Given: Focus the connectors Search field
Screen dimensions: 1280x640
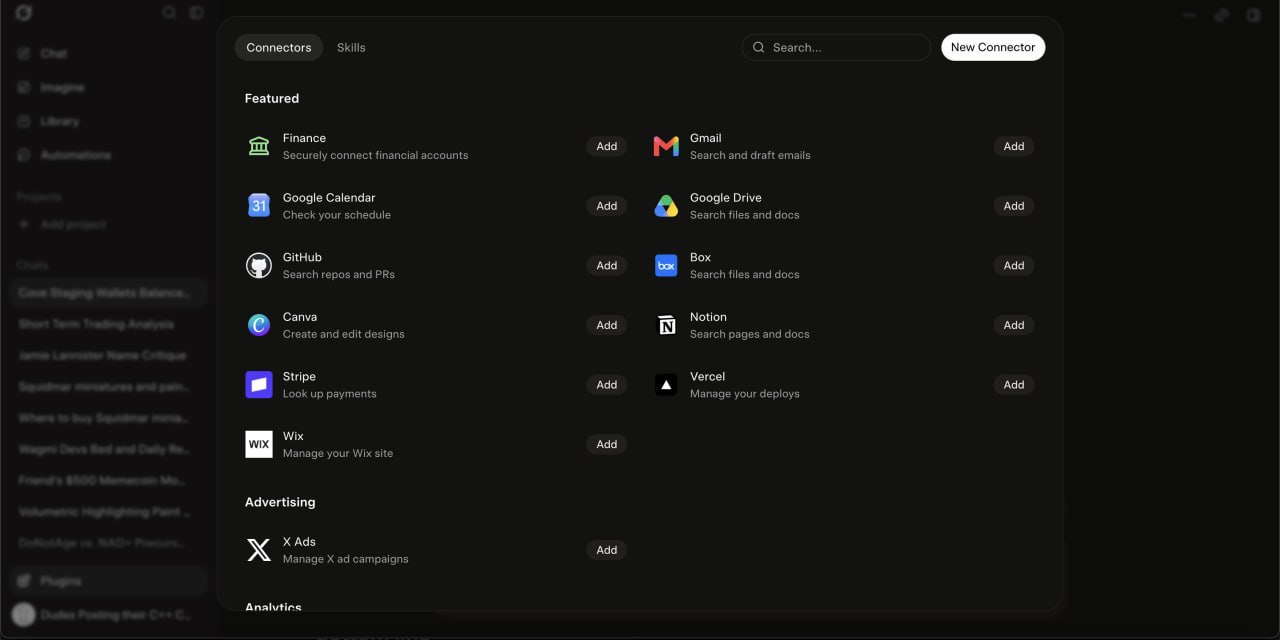Looking at the screenshot, I should click(x=836, y=47).
